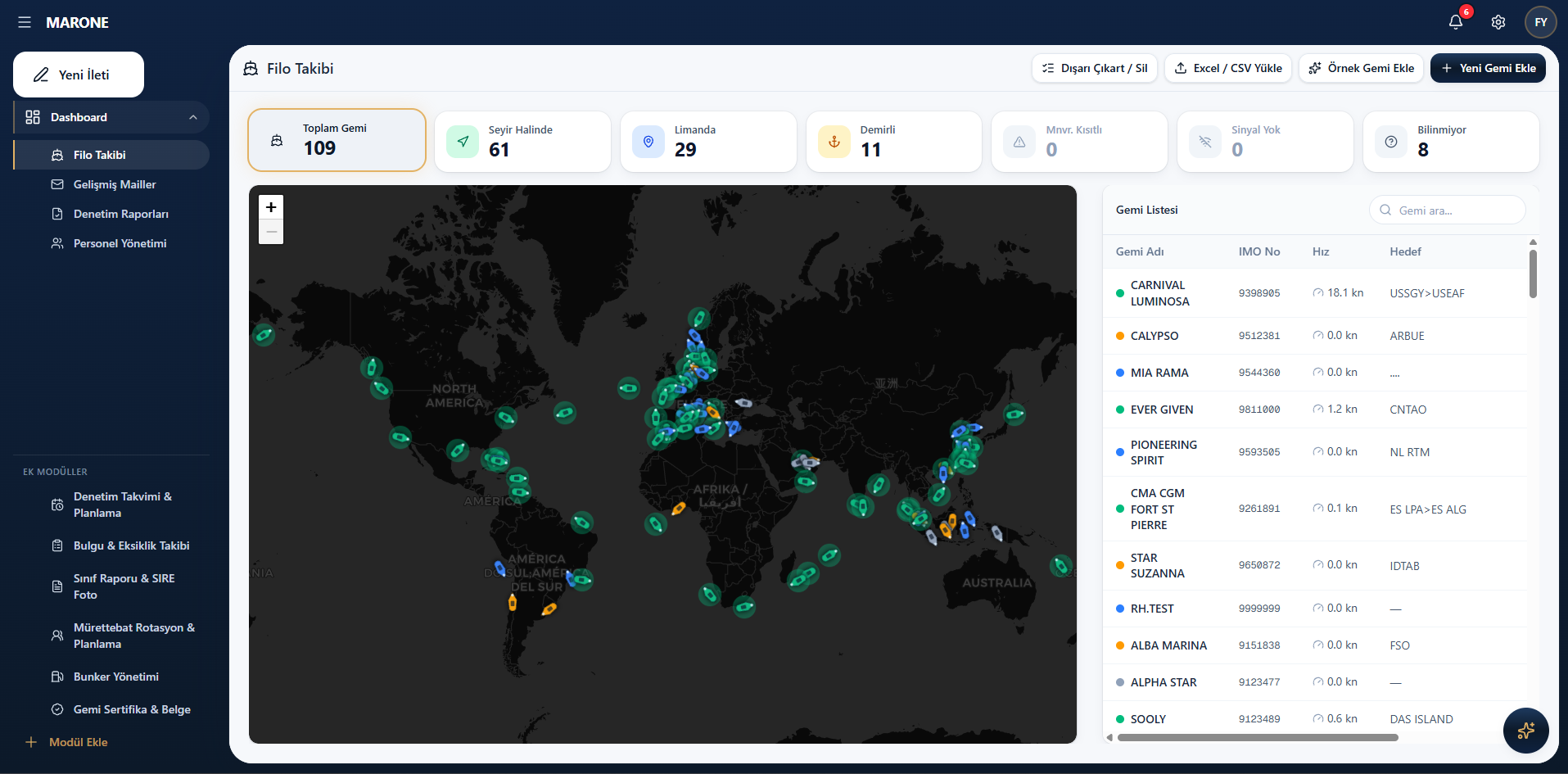Zoom out on the map with minus
1568x774 pixels.
[271, 232]
